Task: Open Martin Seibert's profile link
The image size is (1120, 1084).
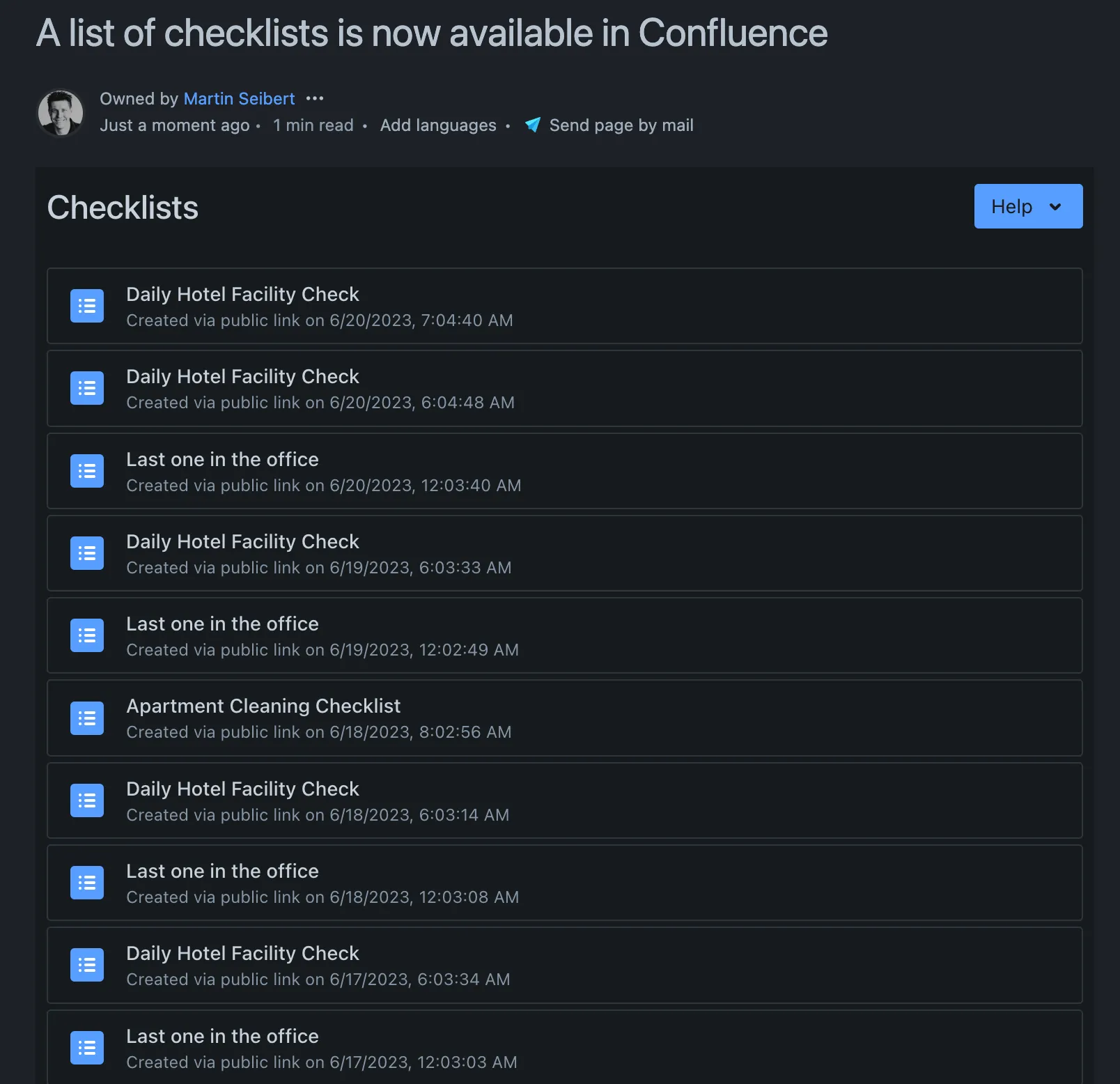Action: (239, 99)
